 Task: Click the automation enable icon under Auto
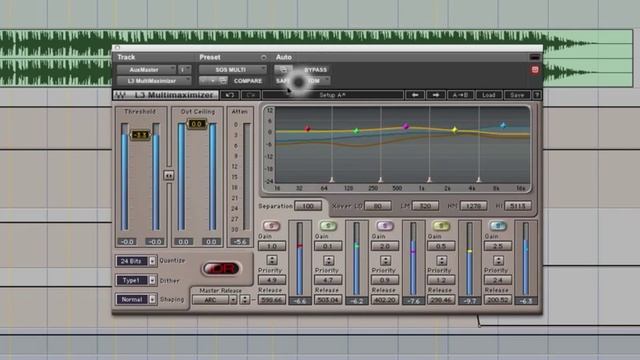(283, 69)
